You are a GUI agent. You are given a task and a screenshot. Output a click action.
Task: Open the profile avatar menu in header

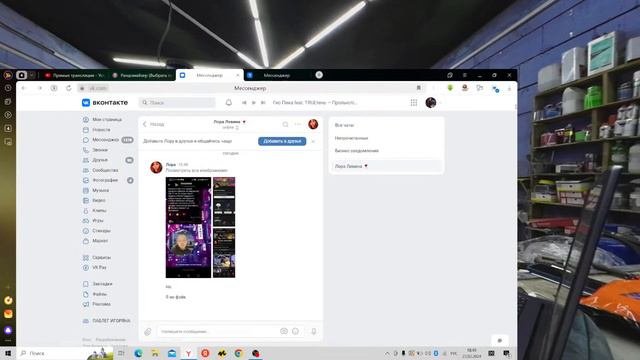click(431, 102)
